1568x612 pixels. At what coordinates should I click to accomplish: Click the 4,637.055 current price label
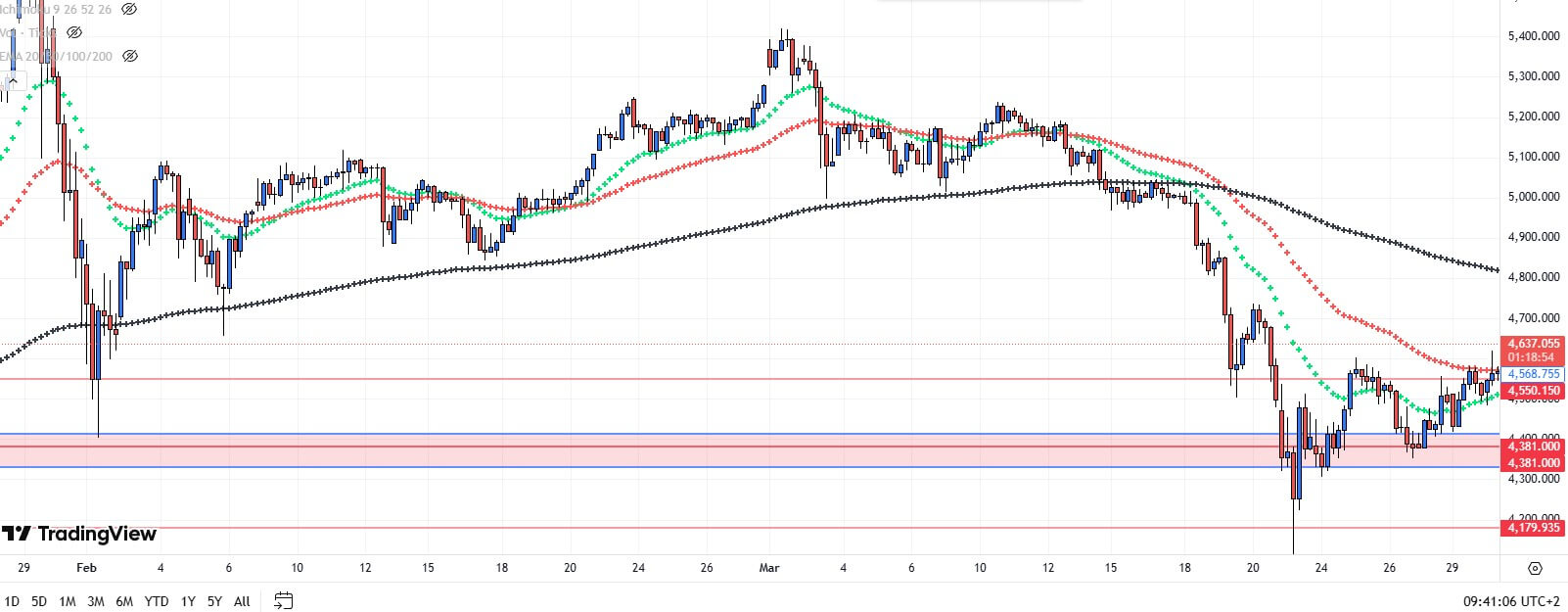(x=1534, y=344)
